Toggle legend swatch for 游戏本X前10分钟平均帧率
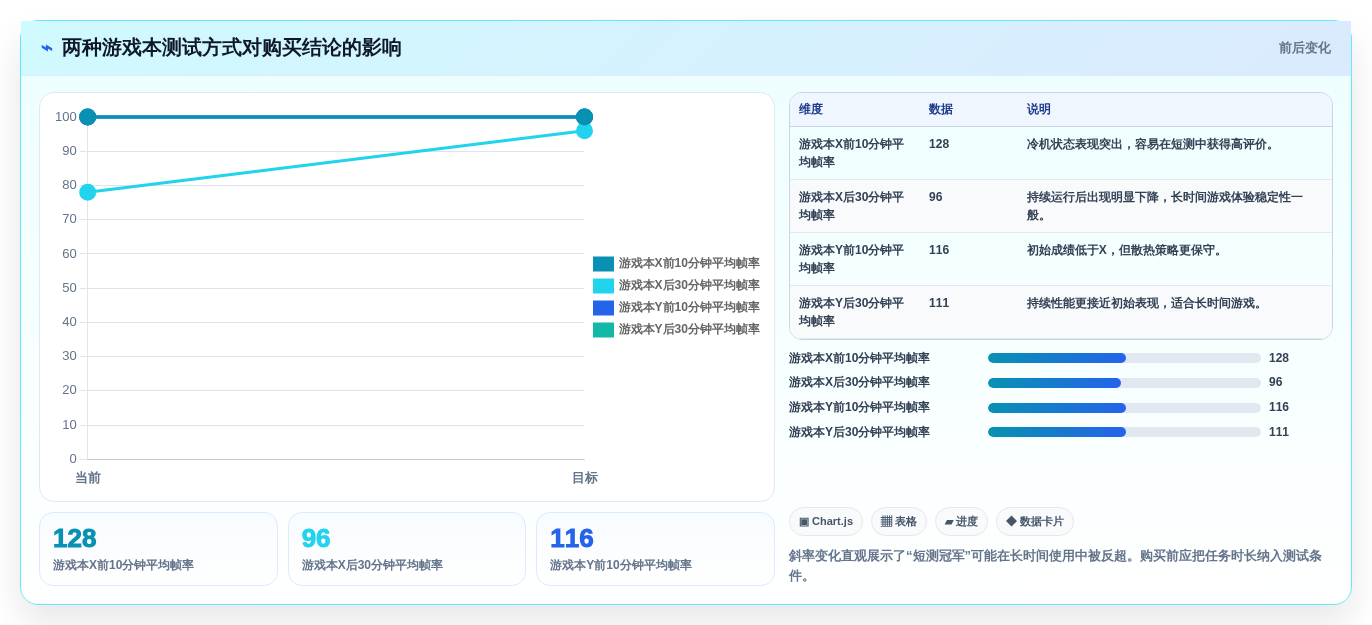This screenshot has height=625, width=1372. pyautogui.click(x=603, y=264)
